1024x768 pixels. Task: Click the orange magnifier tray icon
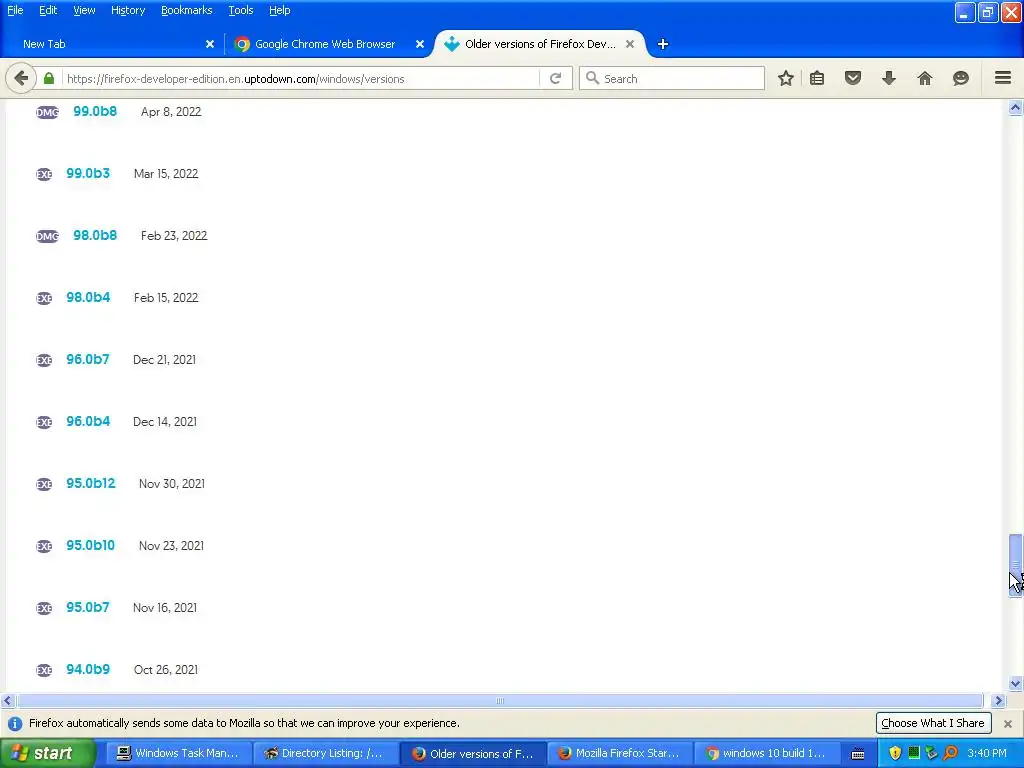tap(951, 753)
